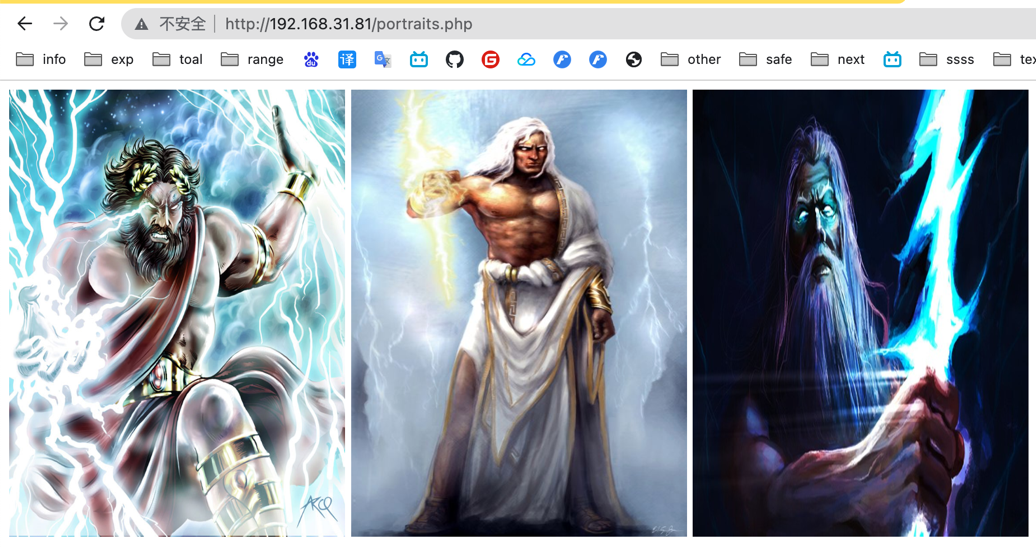Image resolution: width=1036 pixels, height=547 pixels.
Task: Reload the portraits.php page
Action: (96, 23)
